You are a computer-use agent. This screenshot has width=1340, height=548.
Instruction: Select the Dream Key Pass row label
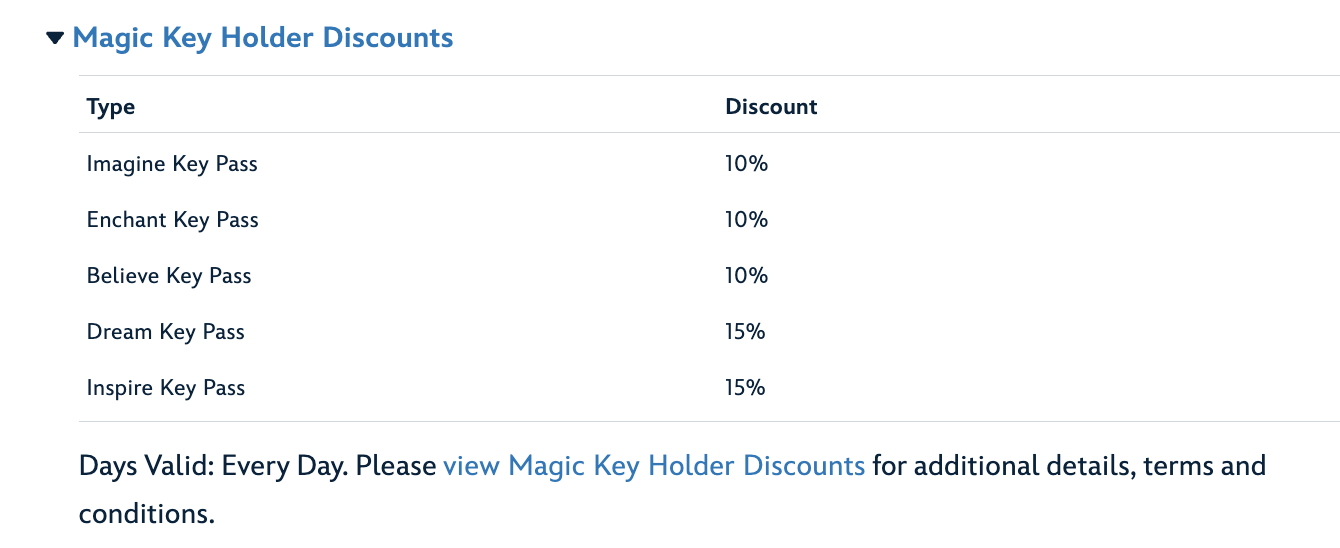coord(165,332)
